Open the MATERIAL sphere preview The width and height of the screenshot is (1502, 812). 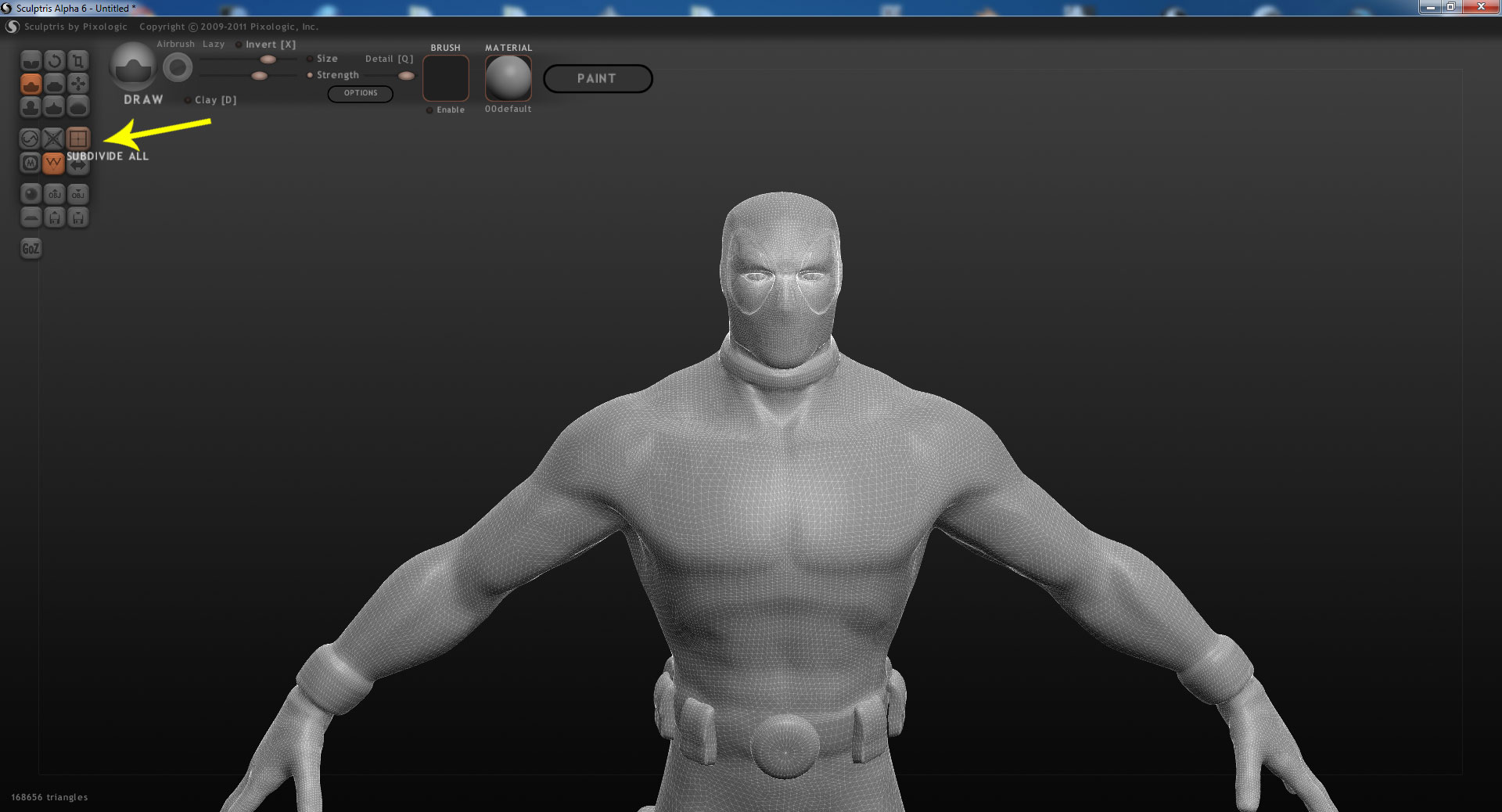pos(508,78)
